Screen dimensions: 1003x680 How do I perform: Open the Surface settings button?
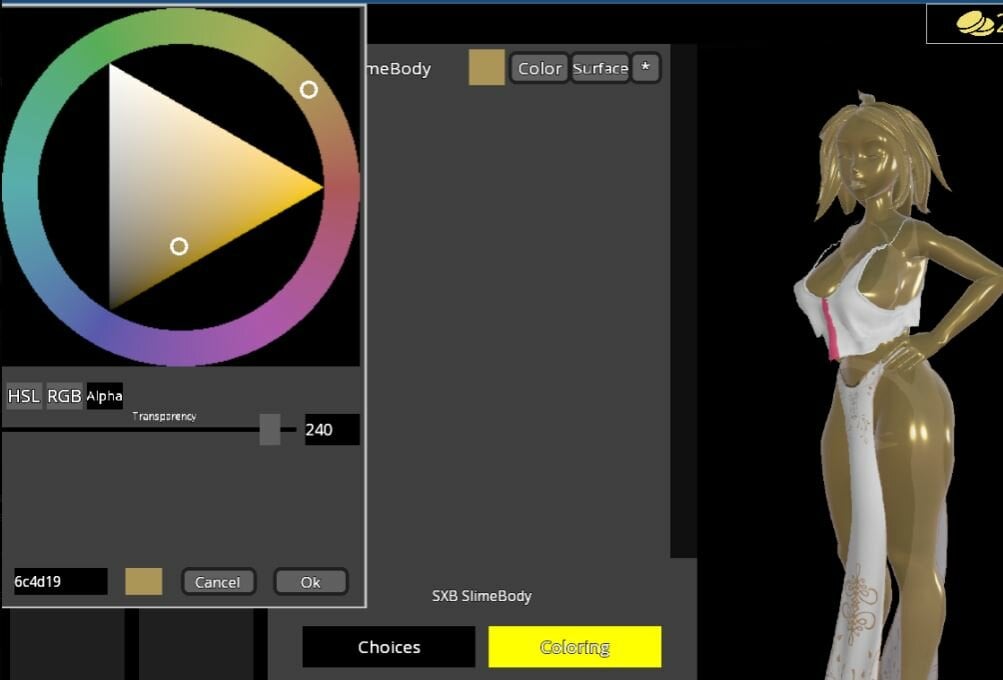600,68
